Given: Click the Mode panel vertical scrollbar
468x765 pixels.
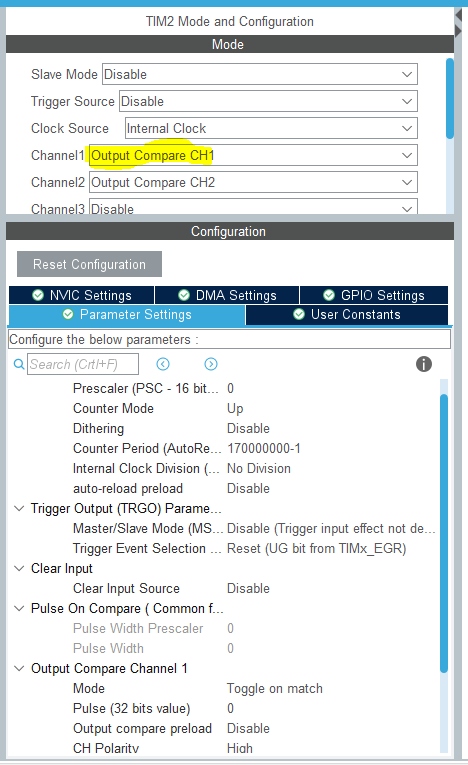Looking at the screenshot, I should click(450, 99).
